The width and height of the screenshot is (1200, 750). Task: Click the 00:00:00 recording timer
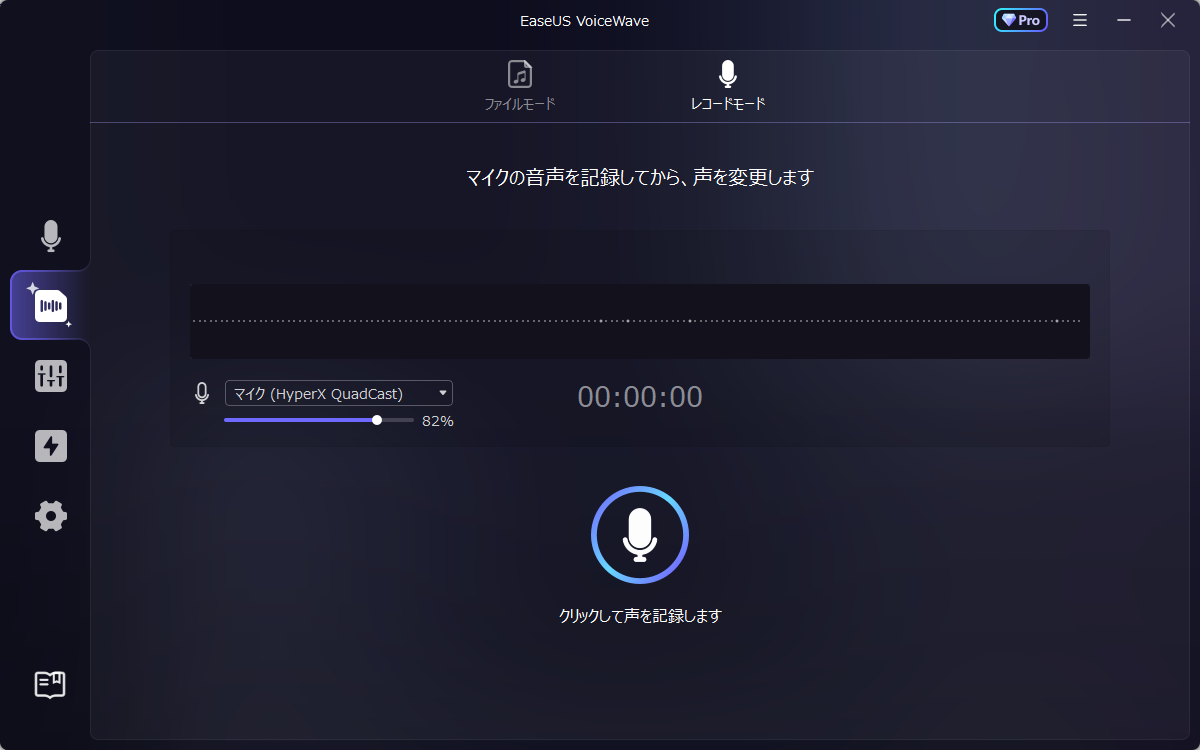pos(640,397)
